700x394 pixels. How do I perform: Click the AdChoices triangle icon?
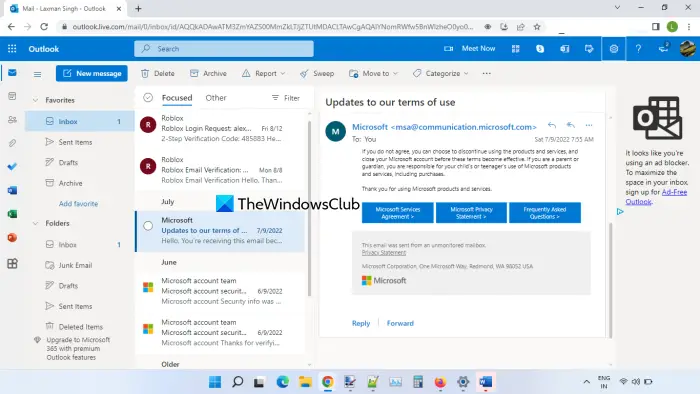[620, 212]
